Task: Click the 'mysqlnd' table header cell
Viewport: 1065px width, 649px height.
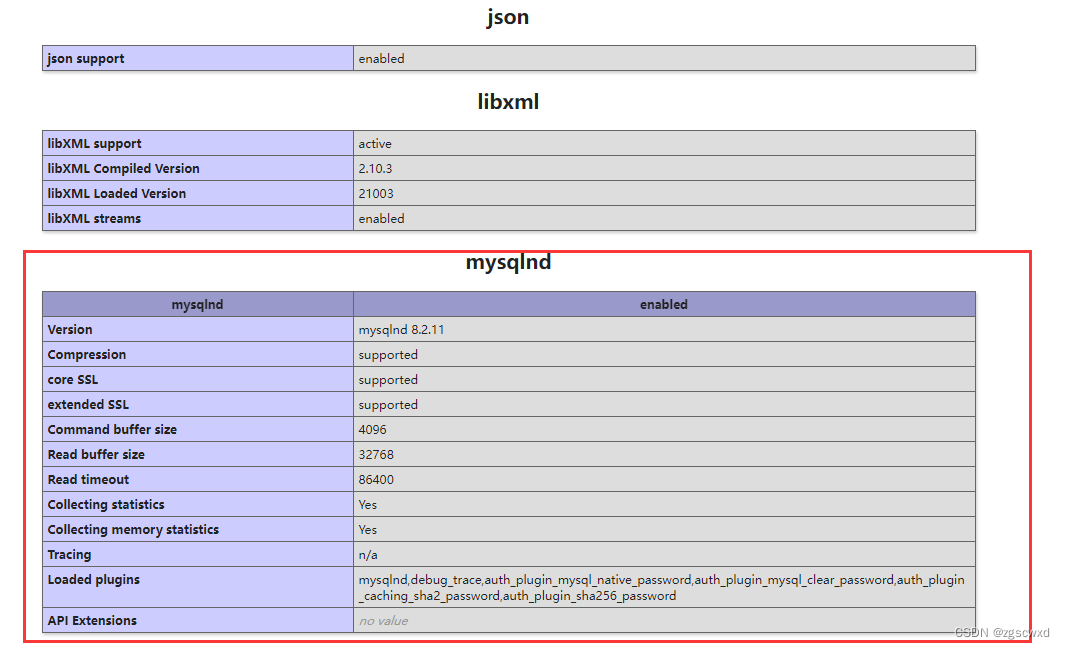Action: [198, 304]
